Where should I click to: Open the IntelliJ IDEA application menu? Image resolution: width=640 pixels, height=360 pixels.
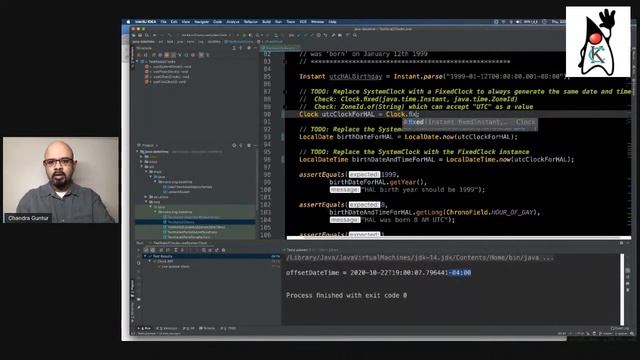click(x=145, y=22)
